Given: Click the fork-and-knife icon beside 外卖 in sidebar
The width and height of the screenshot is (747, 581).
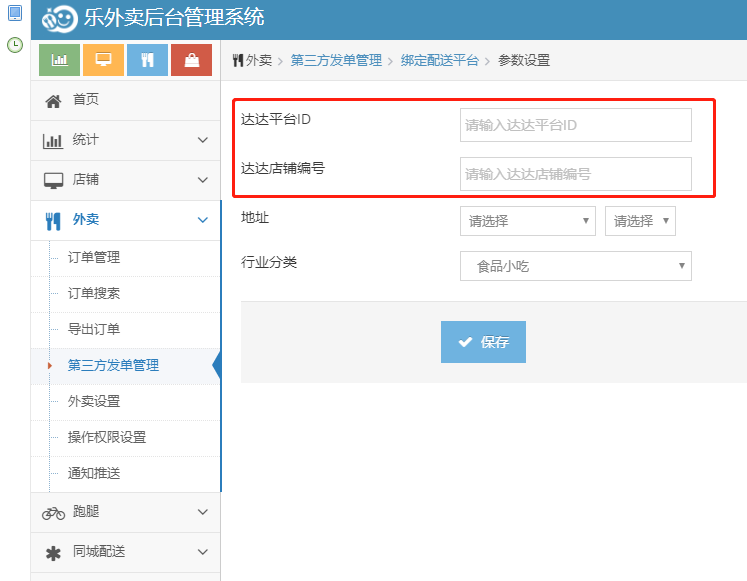Looking at the screenshot, I should pyautogui.click(x=53, y=221).
